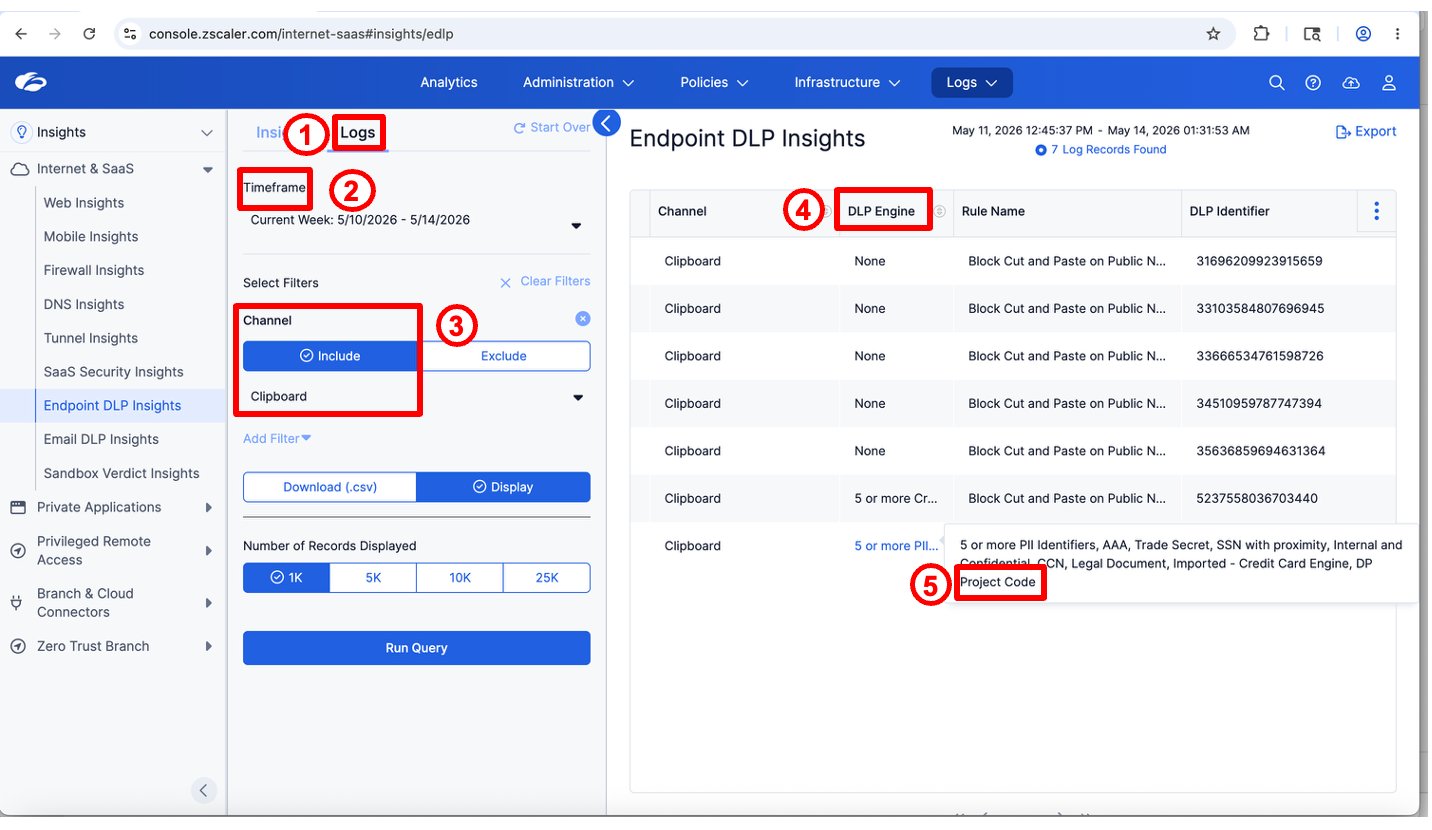Open Firewall Insights
1432x830 pixels.
pyautogui.click(x=94, y=270)
